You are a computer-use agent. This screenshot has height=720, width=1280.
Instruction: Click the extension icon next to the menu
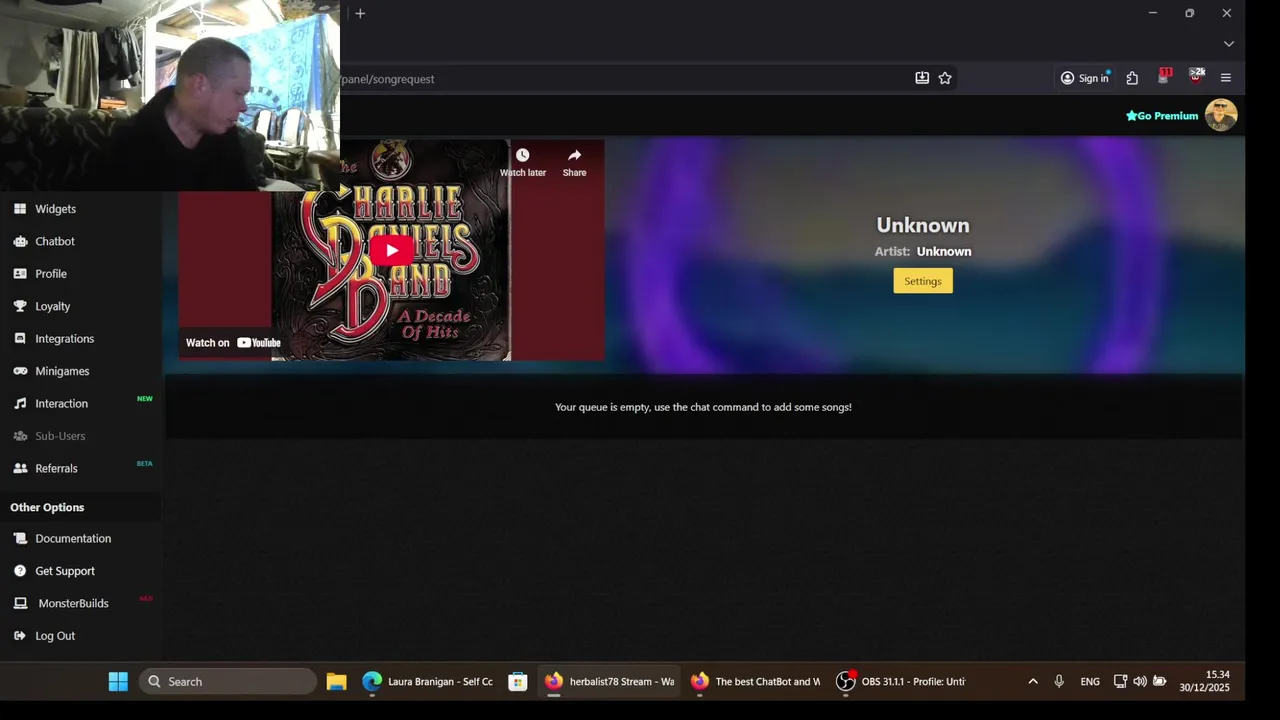click(1196, 76)
